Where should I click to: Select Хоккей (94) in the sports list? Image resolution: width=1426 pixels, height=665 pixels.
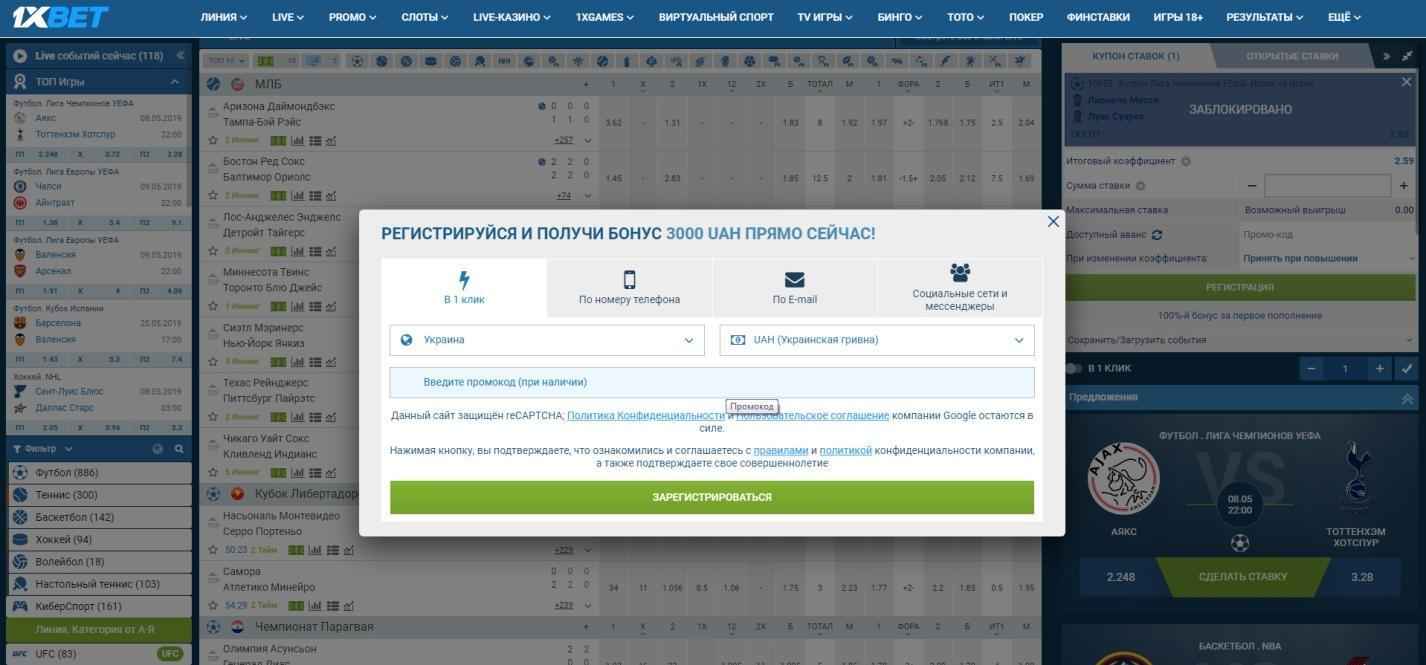[98, 539]
